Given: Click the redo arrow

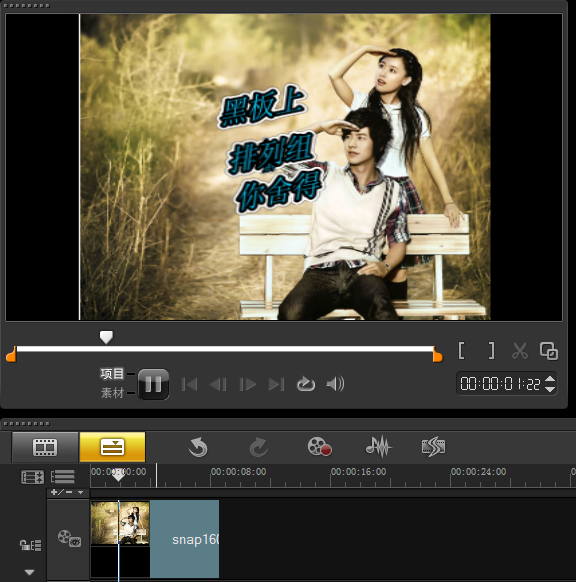Looking at the screenshot, I should (258, 447).
